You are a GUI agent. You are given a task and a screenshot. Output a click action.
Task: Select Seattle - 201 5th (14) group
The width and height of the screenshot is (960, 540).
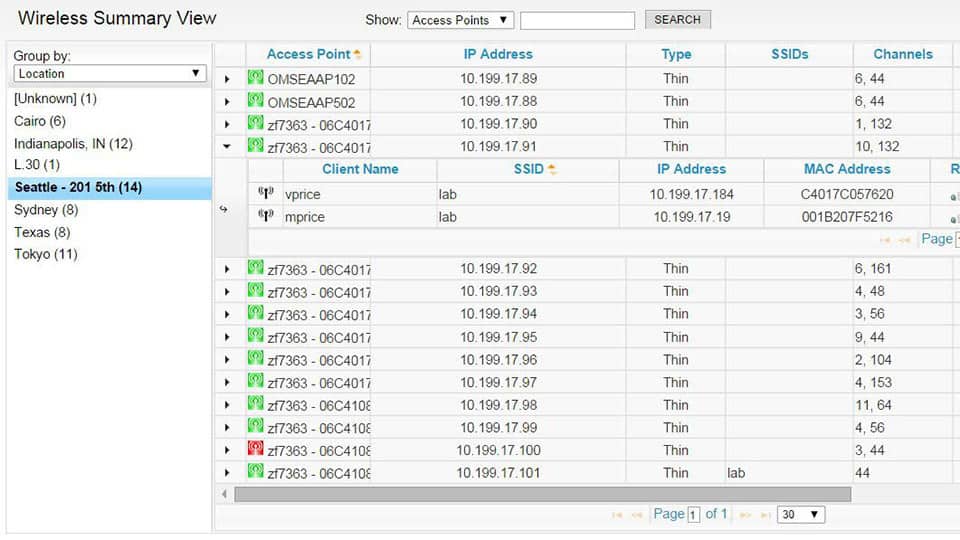(x=110, y=187)
